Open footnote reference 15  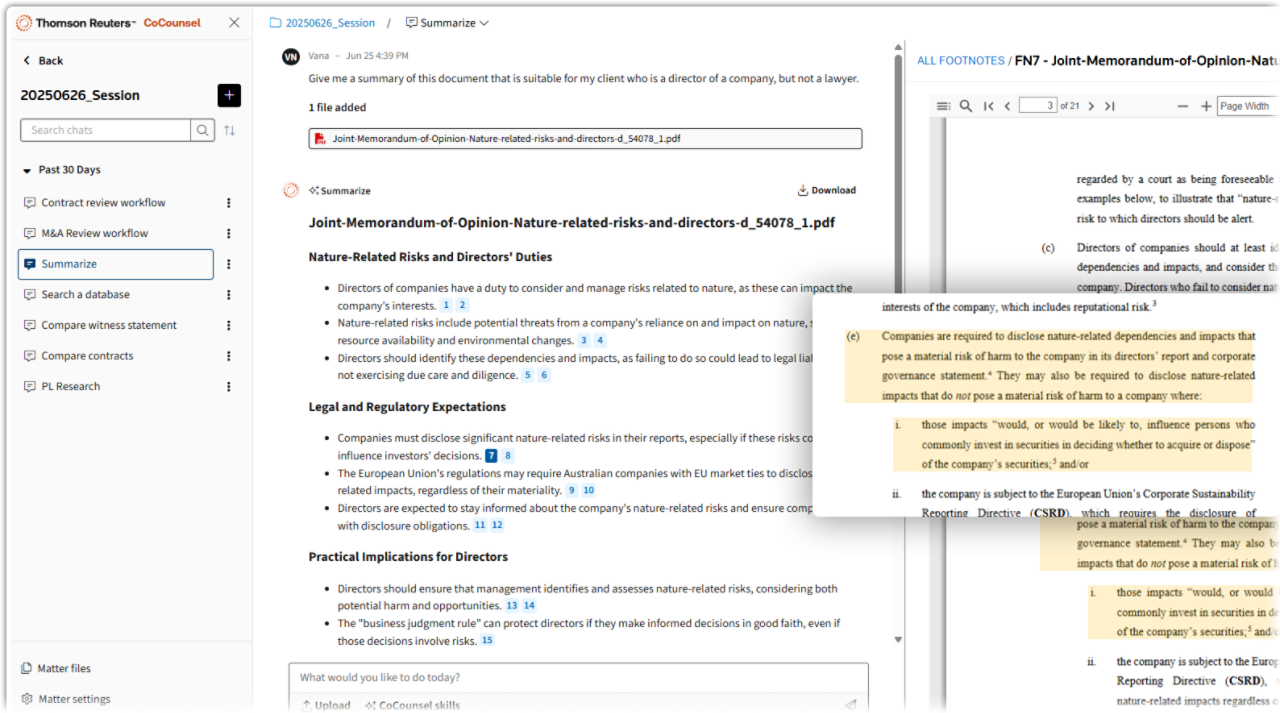pyautogui.click(x=488, y=641)
